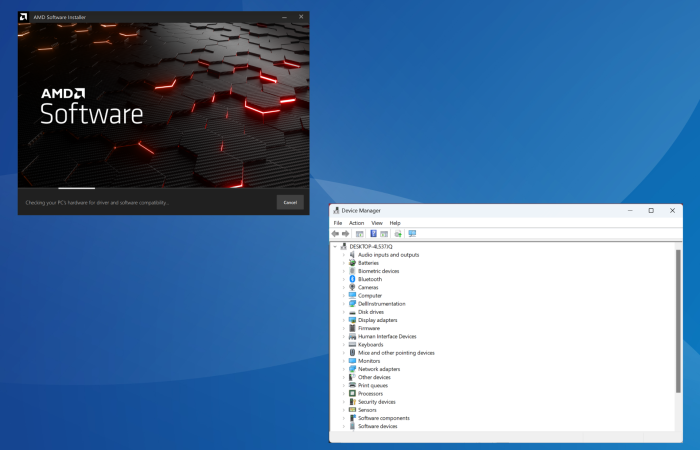Expand the Other devices category
The height and width of the screenshot is (450, 700).
(344, 377)
